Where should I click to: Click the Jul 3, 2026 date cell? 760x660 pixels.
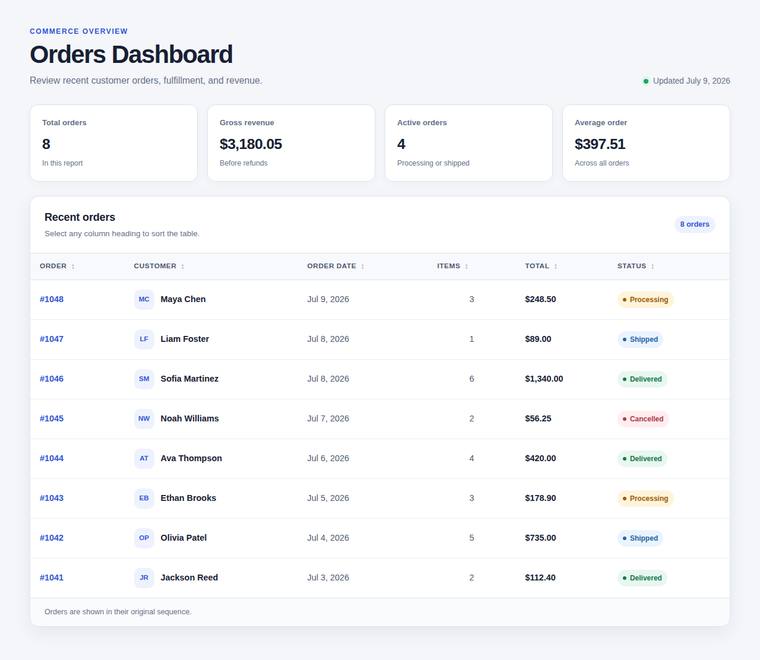[328, 578]
